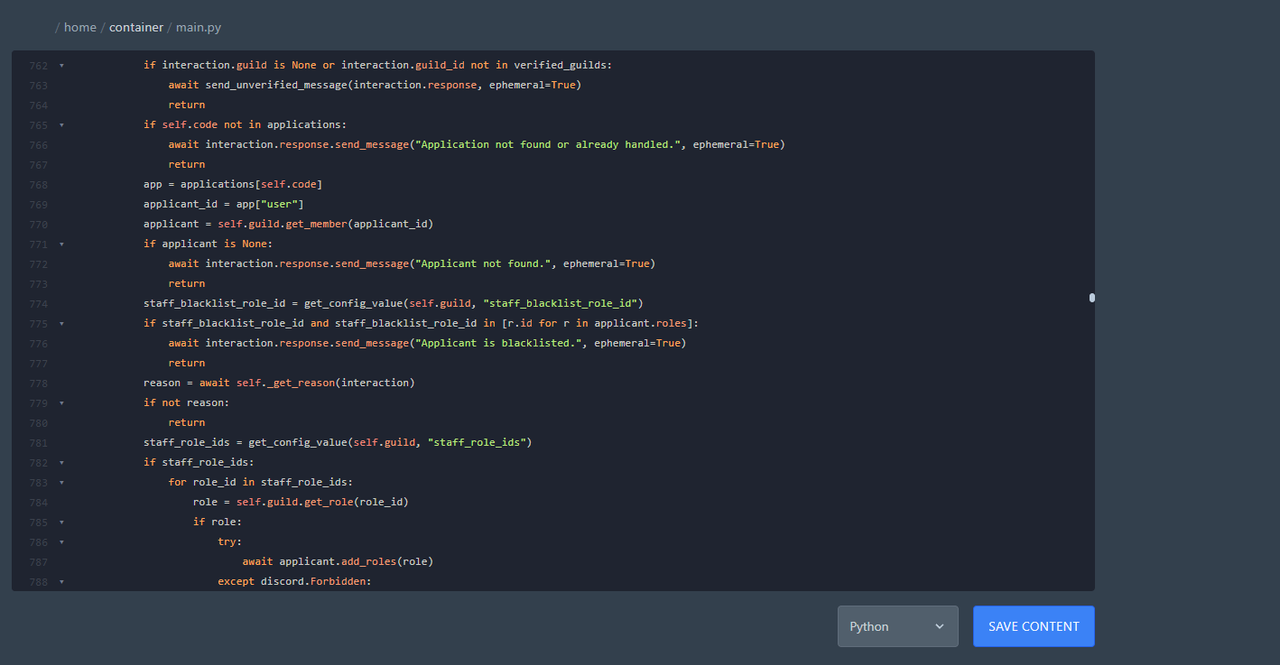This screenshot has height=665, width=1280.
Task: Click on the "Applicant not found." string
Action: [x=483, y=264]
